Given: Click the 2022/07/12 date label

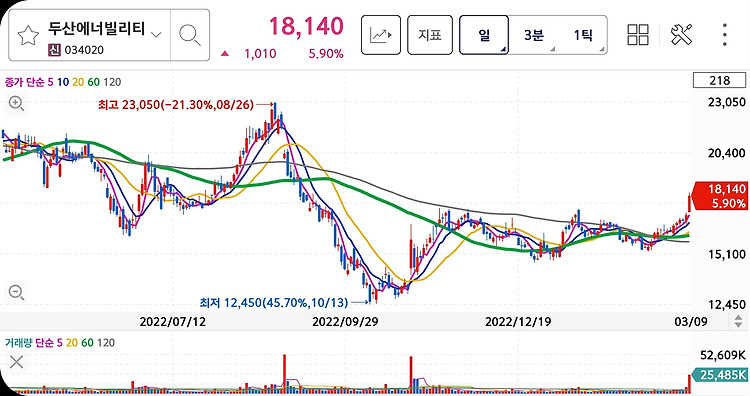Looking at the screenshot, I should pyautogui.click(x=173, y=321).
